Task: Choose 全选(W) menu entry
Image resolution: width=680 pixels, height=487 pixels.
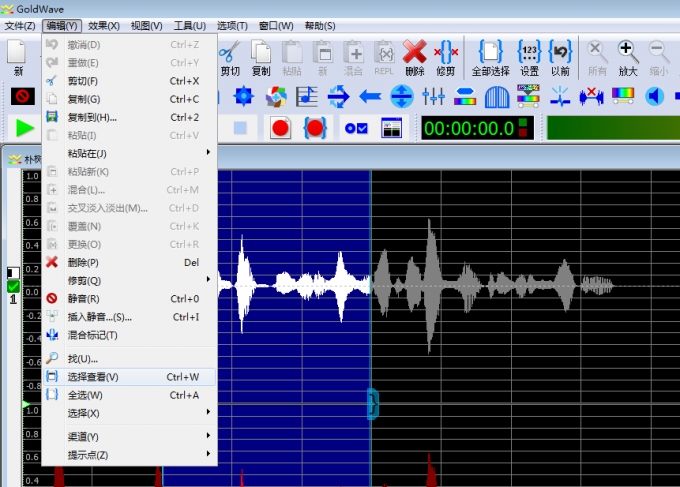Action: point(130,395)
